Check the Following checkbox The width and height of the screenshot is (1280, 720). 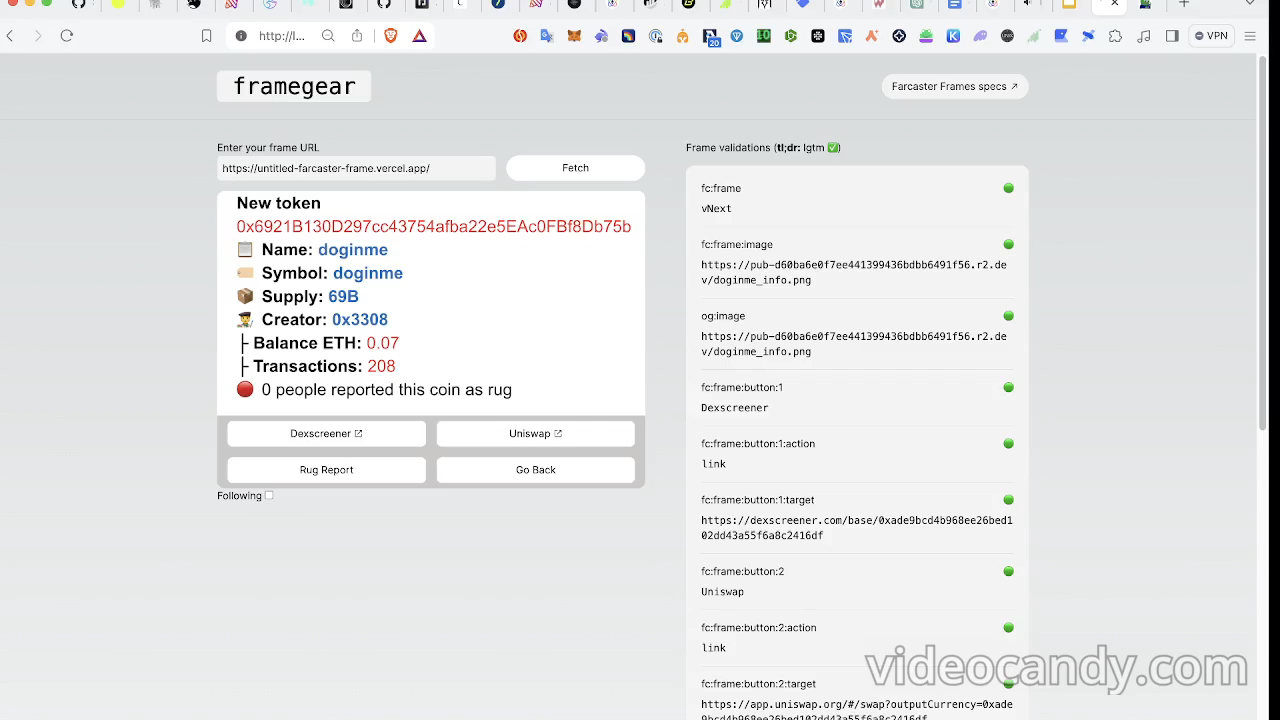[269, 496]
